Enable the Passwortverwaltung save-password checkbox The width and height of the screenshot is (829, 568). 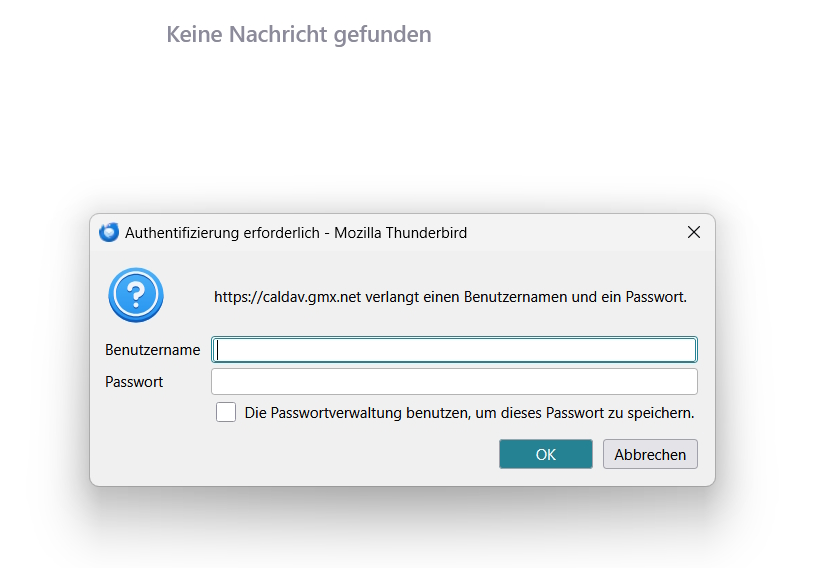(x=226, y=412)
